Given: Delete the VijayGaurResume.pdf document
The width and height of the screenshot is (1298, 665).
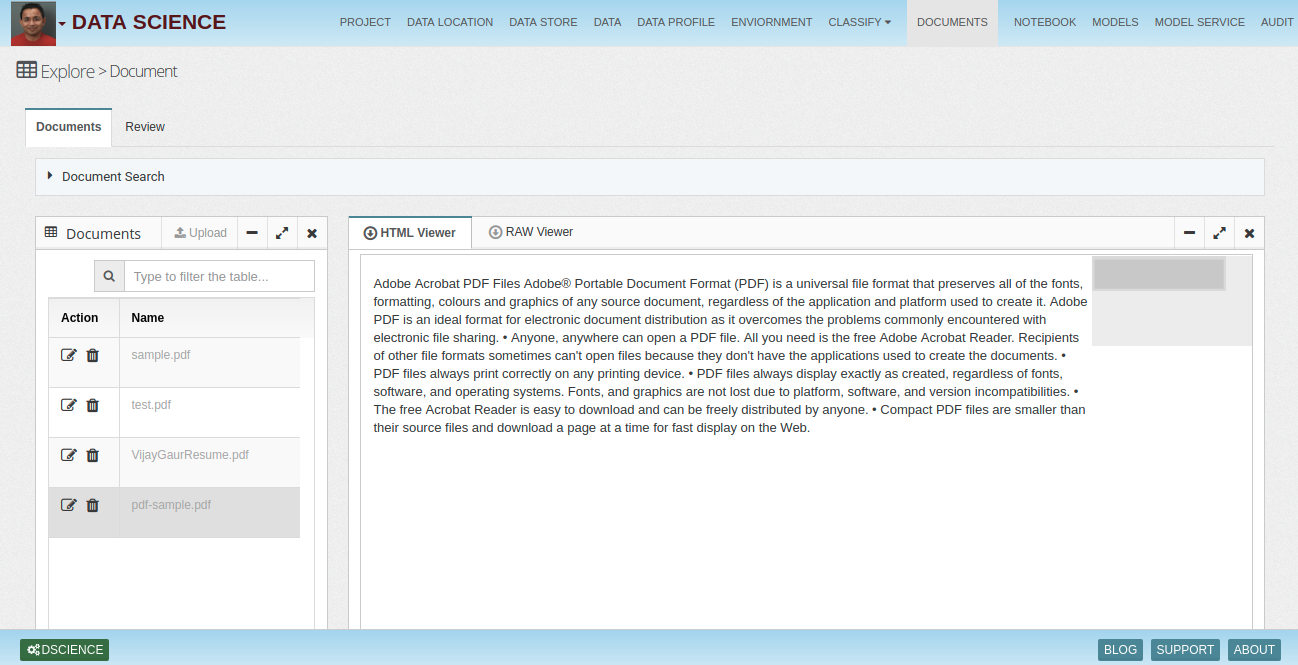Looking at the screenshot, I should pos(93,455).
